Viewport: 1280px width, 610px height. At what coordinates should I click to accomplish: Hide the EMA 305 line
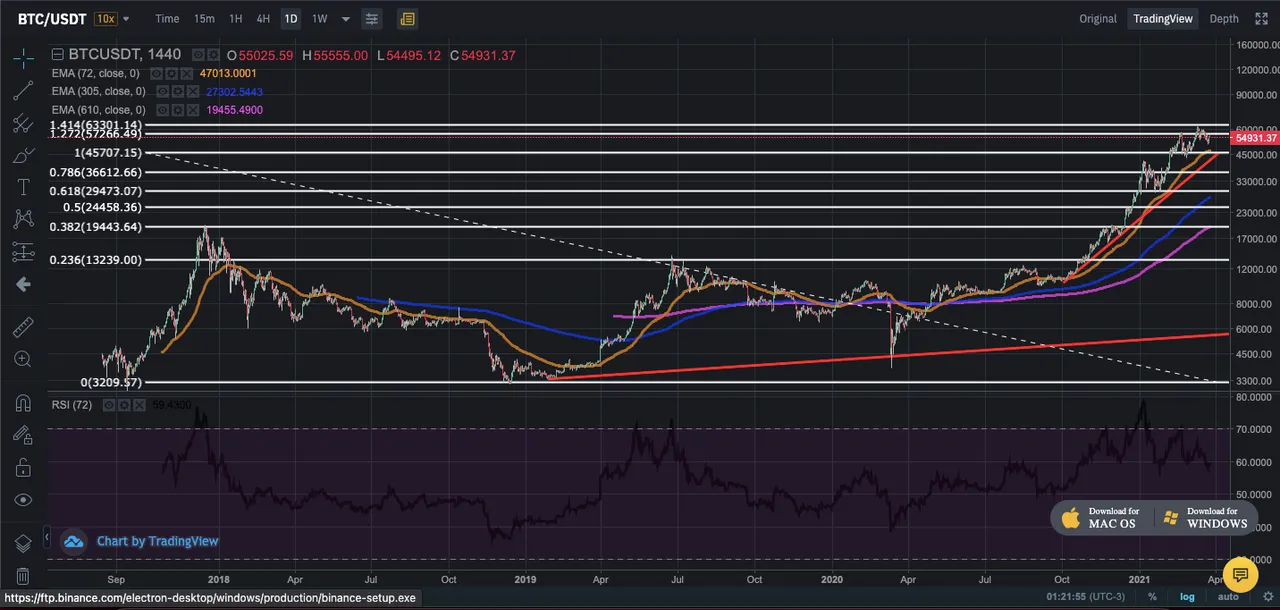click(163, 91)
